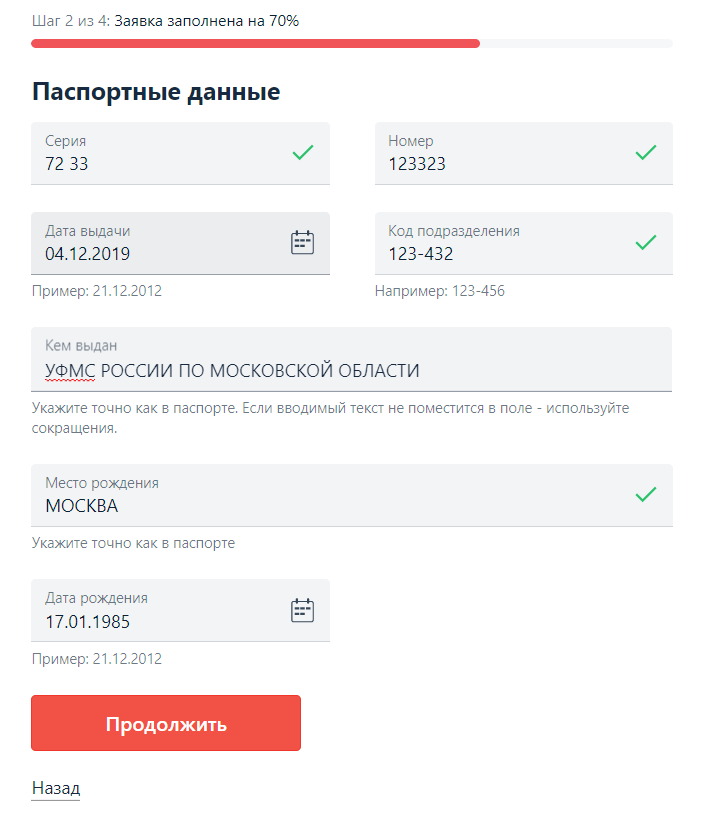Screen dimensions: 724x824
Task: Click green checkmark in Номер field
Action: tap(646, 153)
